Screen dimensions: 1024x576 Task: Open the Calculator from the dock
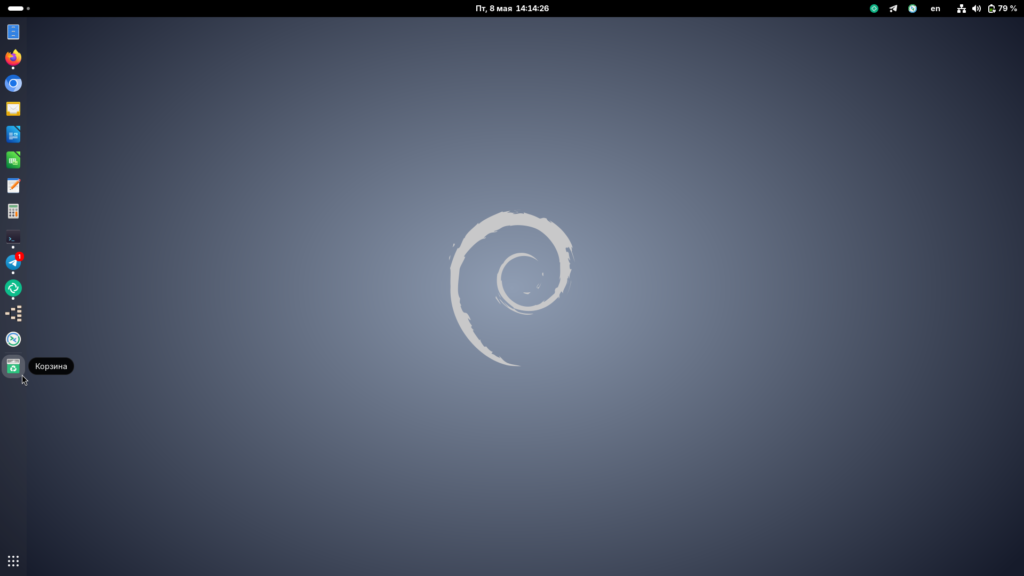tap(13, 211)
